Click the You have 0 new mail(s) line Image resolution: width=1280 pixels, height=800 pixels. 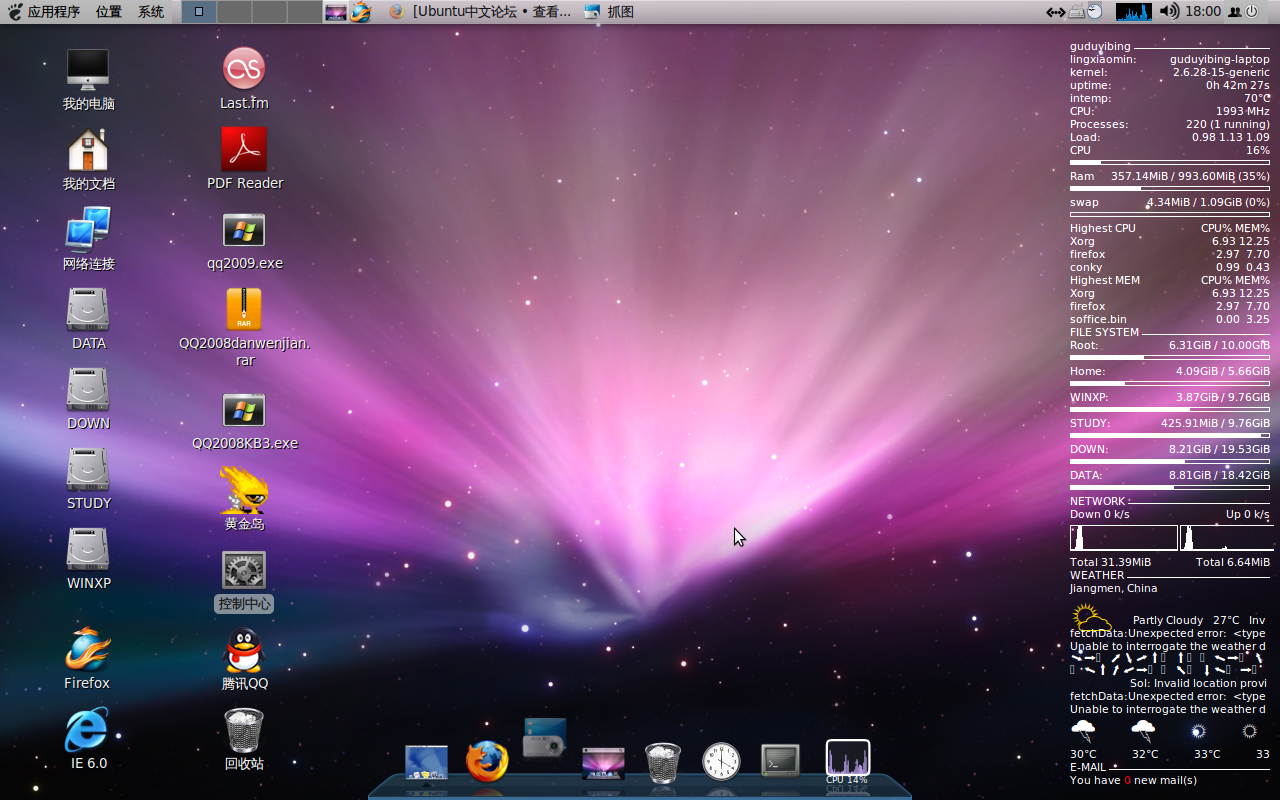click(1133, 780)
